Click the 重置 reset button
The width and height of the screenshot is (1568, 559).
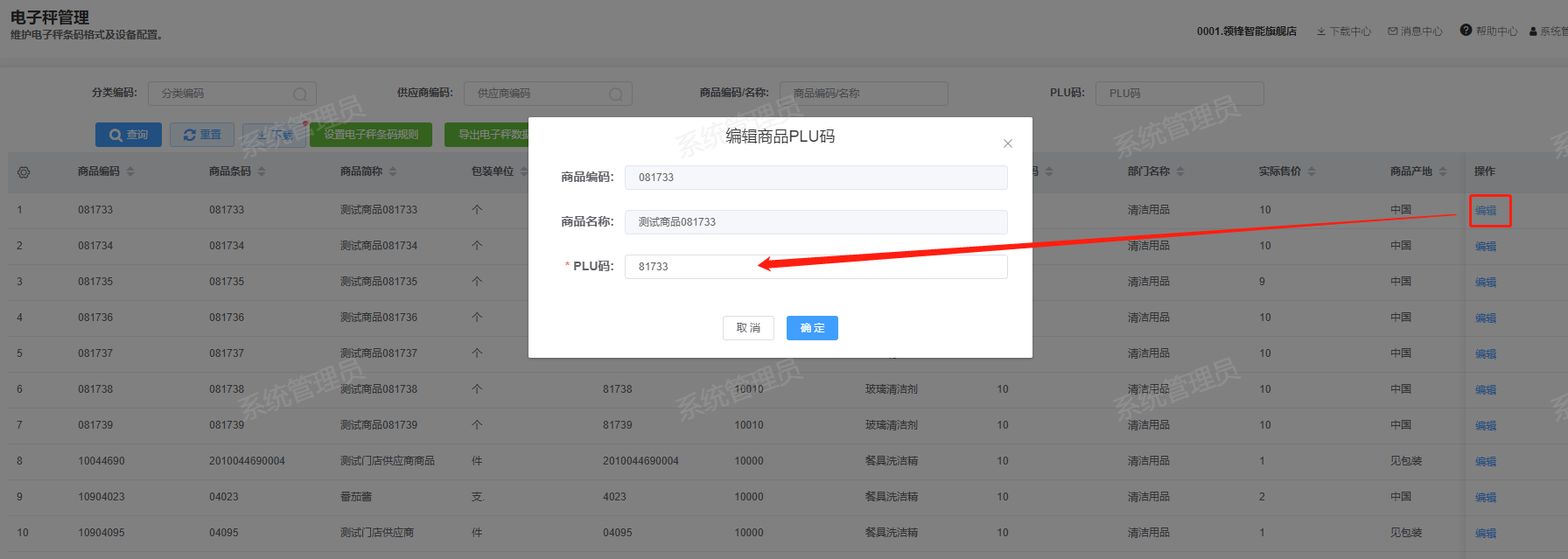pyautogui.click(x=202, y=135)
